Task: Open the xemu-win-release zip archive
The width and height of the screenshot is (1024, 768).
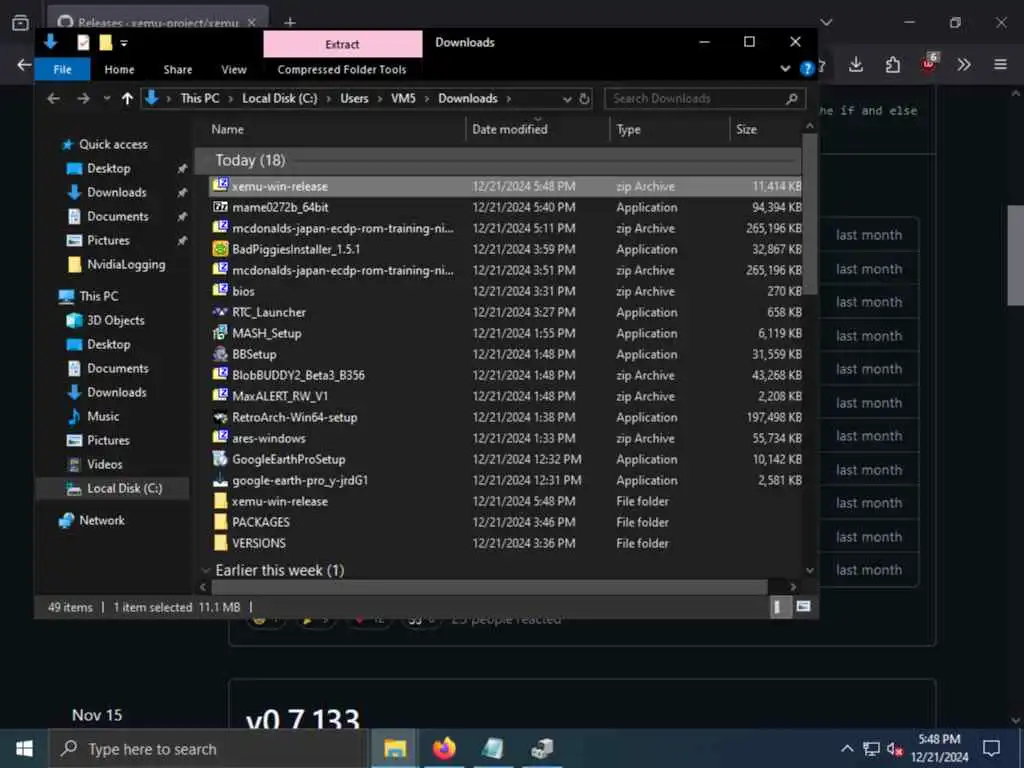Action: pos(280,186)
